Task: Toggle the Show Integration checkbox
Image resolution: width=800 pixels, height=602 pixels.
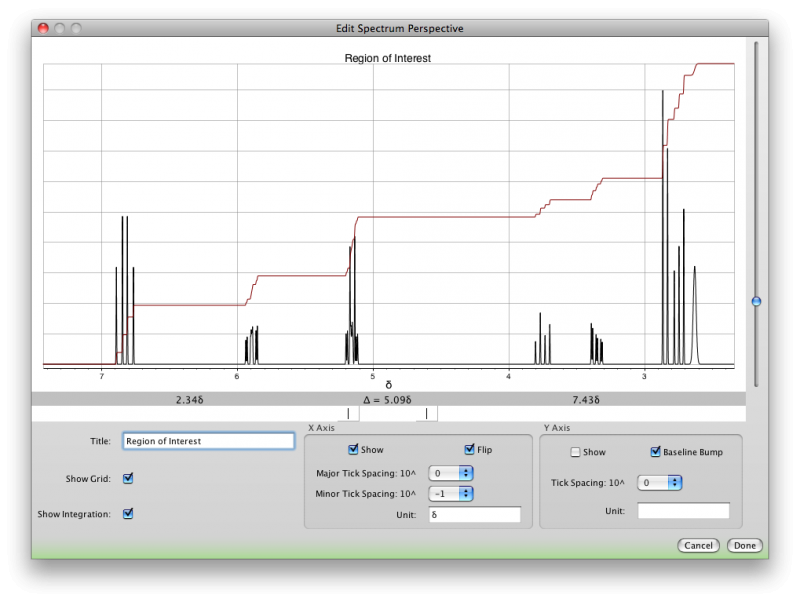Action: click(x=128, y=514)
